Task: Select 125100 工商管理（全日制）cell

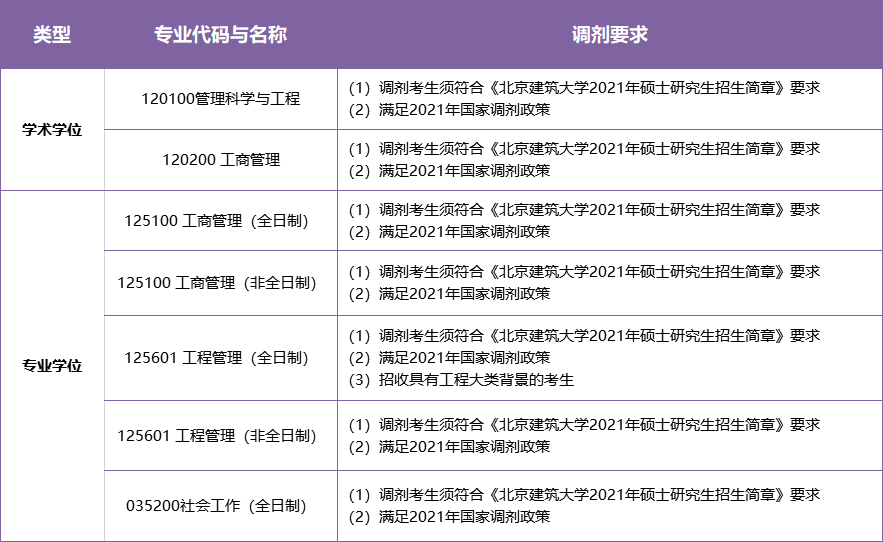Action: 220,220
